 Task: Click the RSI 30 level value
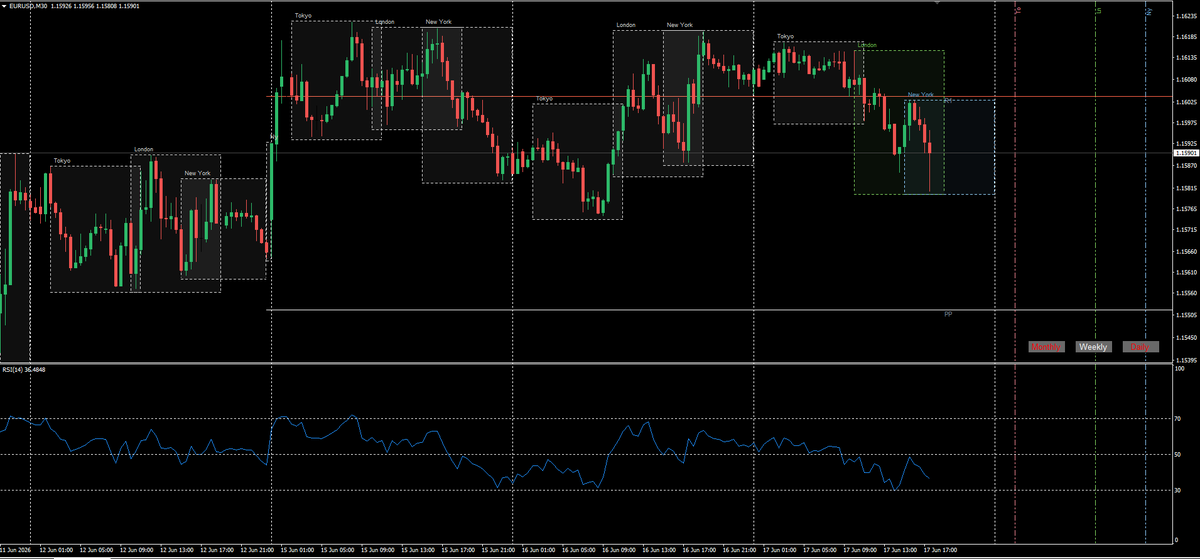click(1176, 490)
